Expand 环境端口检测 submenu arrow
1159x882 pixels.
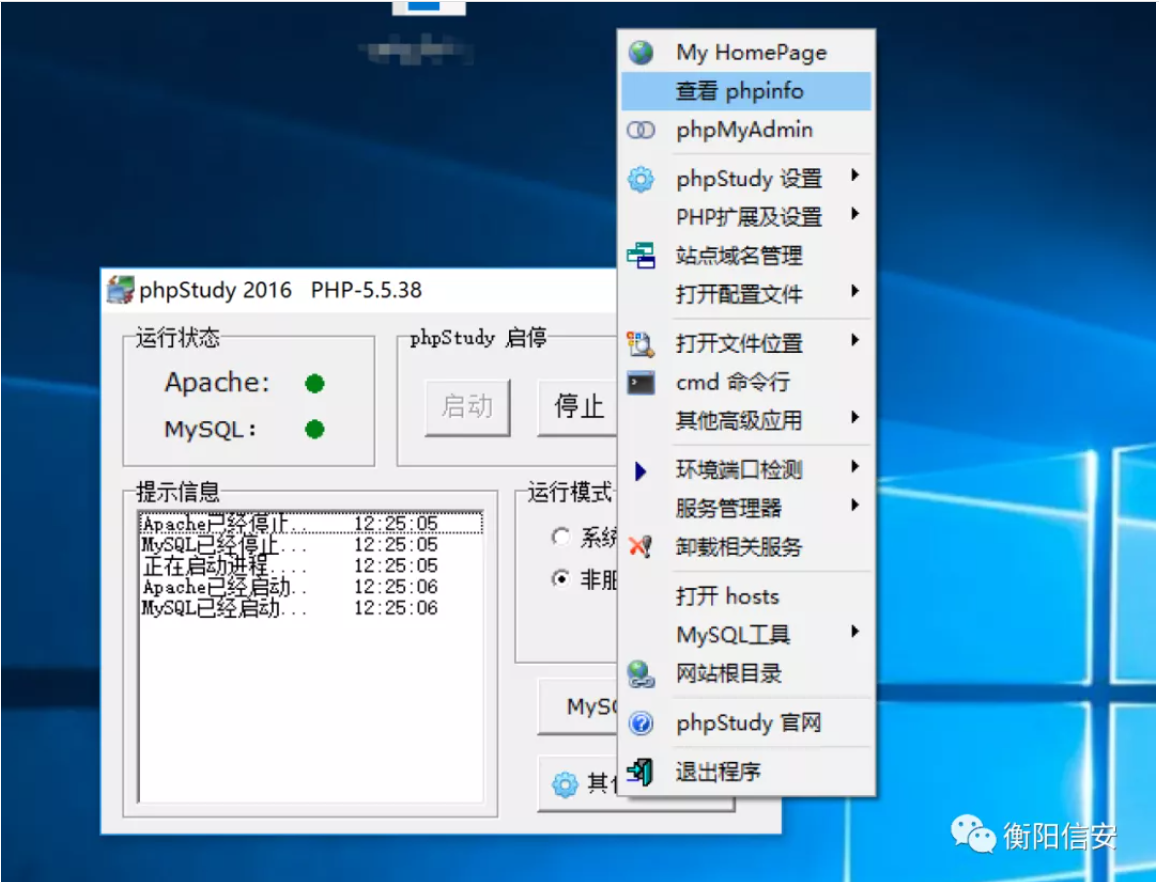(855, 467)
